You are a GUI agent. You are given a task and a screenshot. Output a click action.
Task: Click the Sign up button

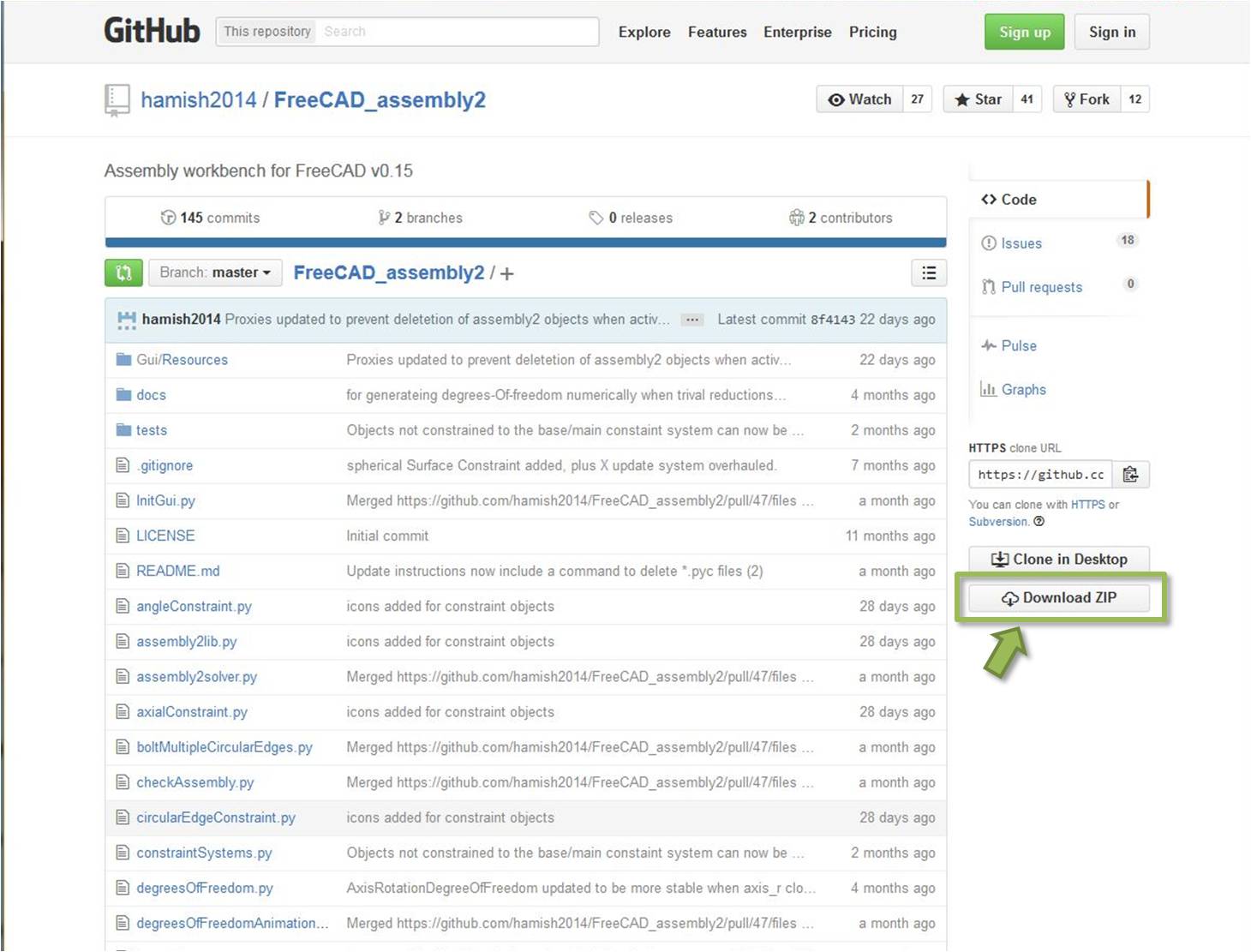pyautogui.click(x=1025, y=32)
